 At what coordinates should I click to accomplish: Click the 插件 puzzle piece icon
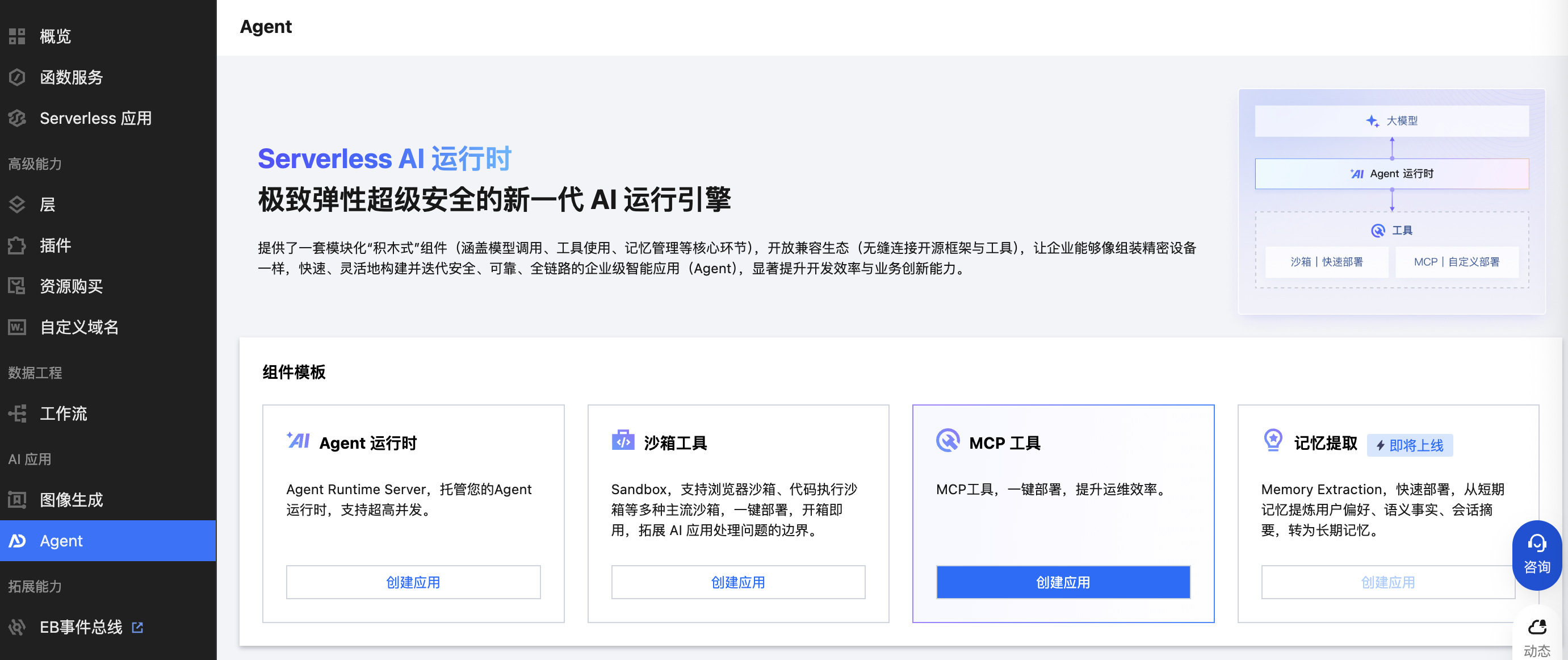click(17, 245)
